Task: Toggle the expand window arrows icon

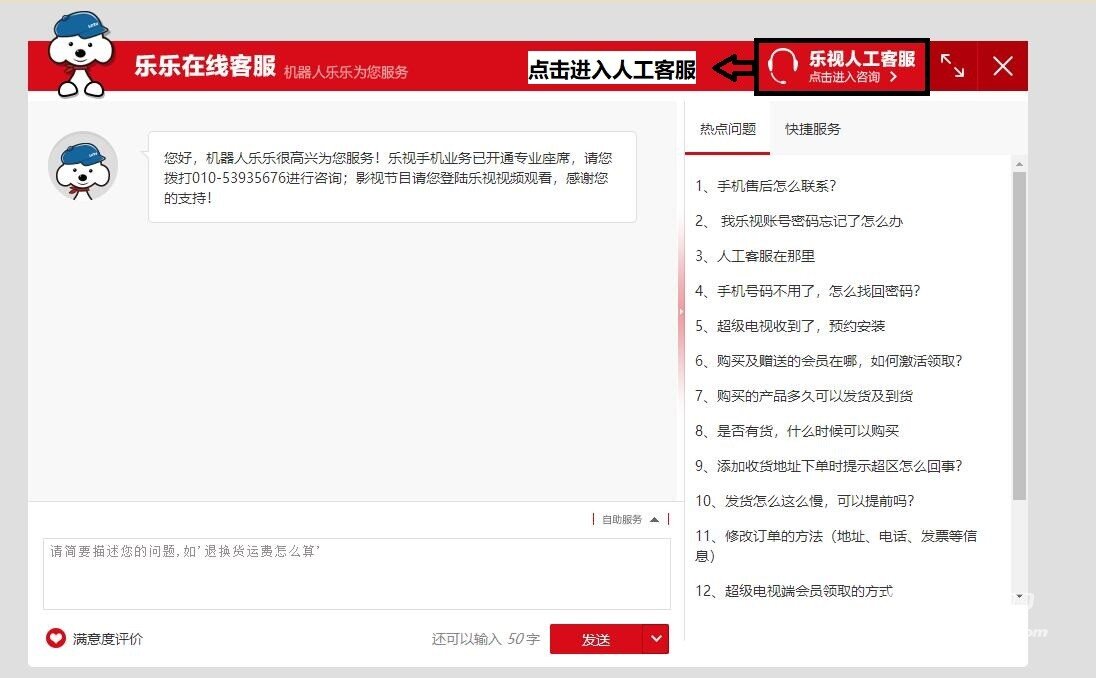Action: (x=952, y=66)
